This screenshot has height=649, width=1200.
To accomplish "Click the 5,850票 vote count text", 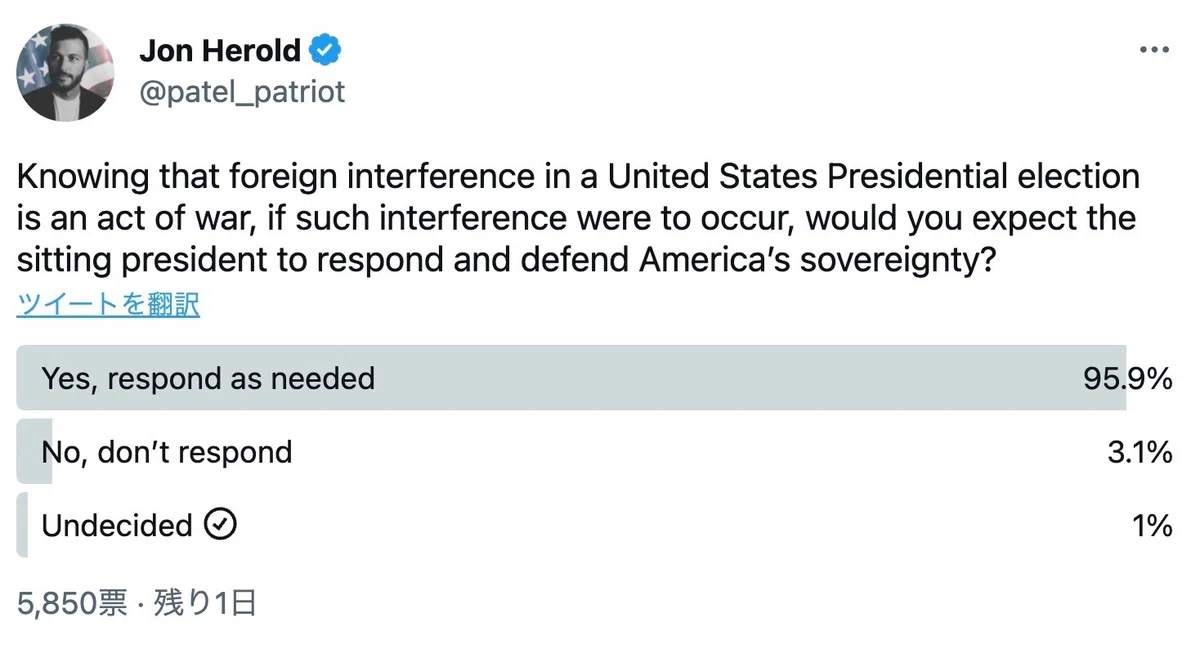I will [72, 603].
